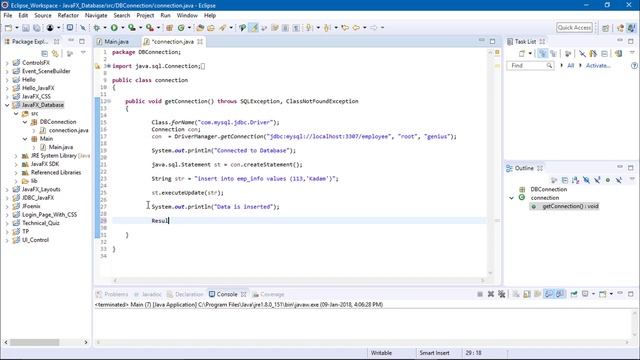640x360 pixels.
Task: Select Main.java in Package Explorer tree
Action: [x=61, y=147]
